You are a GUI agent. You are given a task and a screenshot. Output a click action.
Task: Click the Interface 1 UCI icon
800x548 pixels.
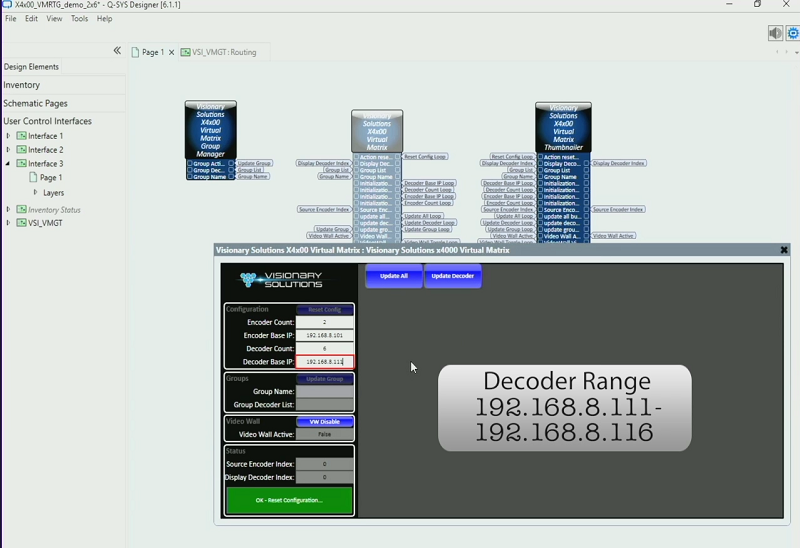(x=21, y=136)
